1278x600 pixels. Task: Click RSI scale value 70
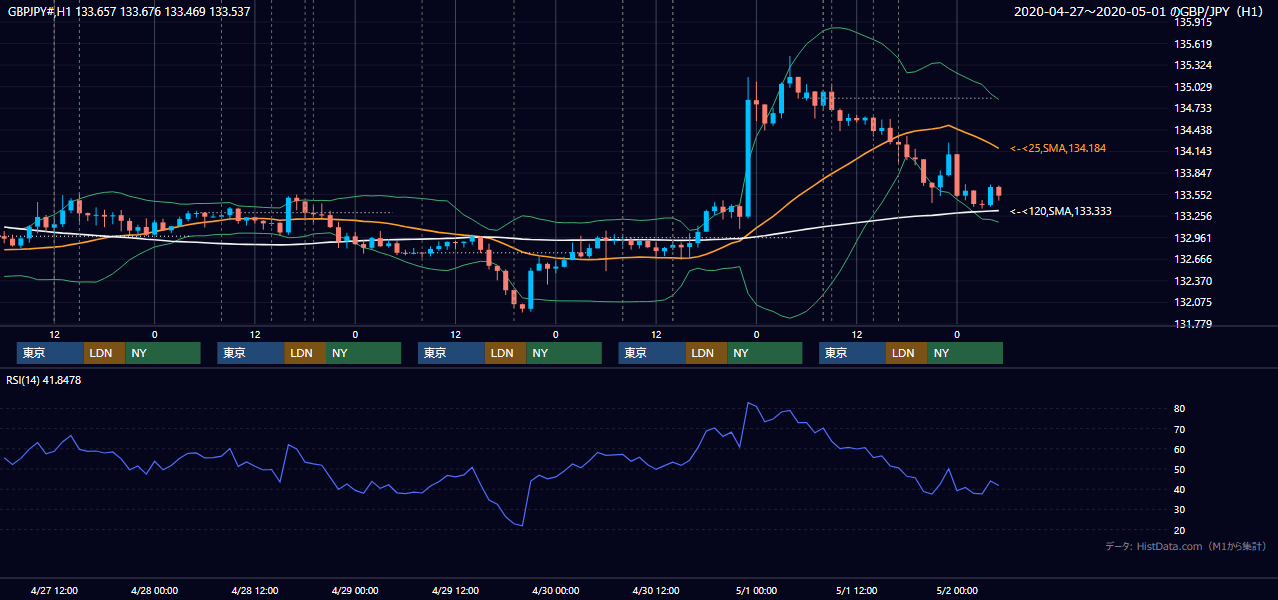coord(1180,429)
